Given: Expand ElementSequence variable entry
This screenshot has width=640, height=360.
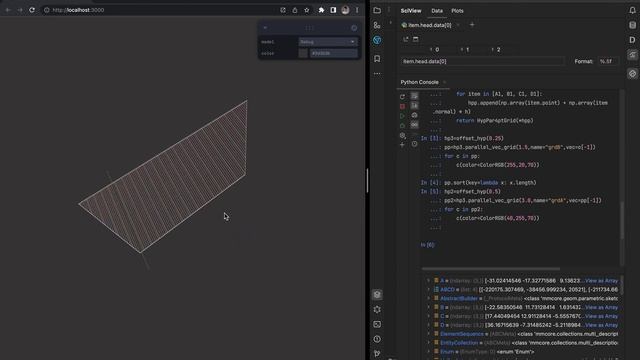Looking at the screenshot, I should [x=429, y=334].
